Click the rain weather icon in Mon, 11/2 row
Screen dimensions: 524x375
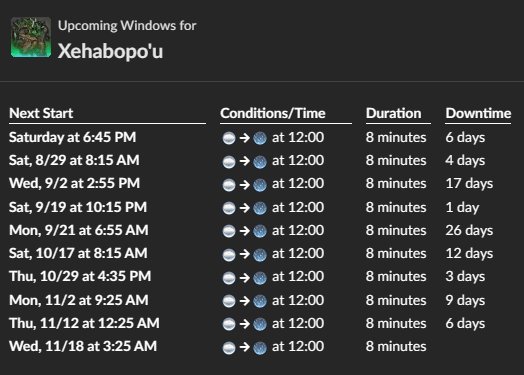coord(260,301)
